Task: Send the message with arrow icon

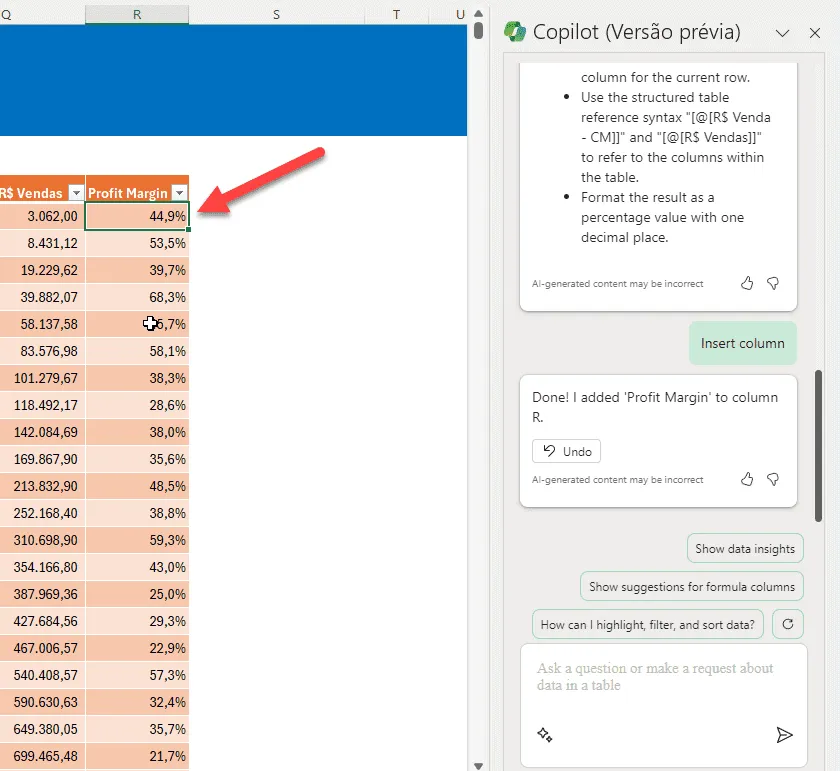Action: tap(784, 735)
